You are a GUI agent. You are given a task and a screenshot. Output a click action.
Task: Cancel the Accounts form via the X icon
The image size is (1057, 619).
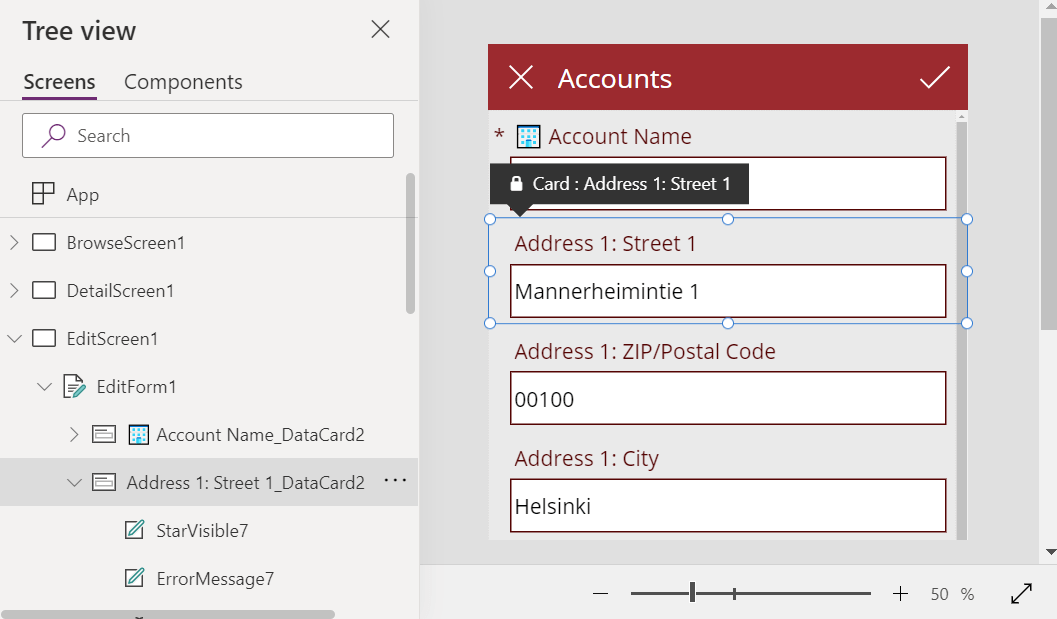point(519,77)
